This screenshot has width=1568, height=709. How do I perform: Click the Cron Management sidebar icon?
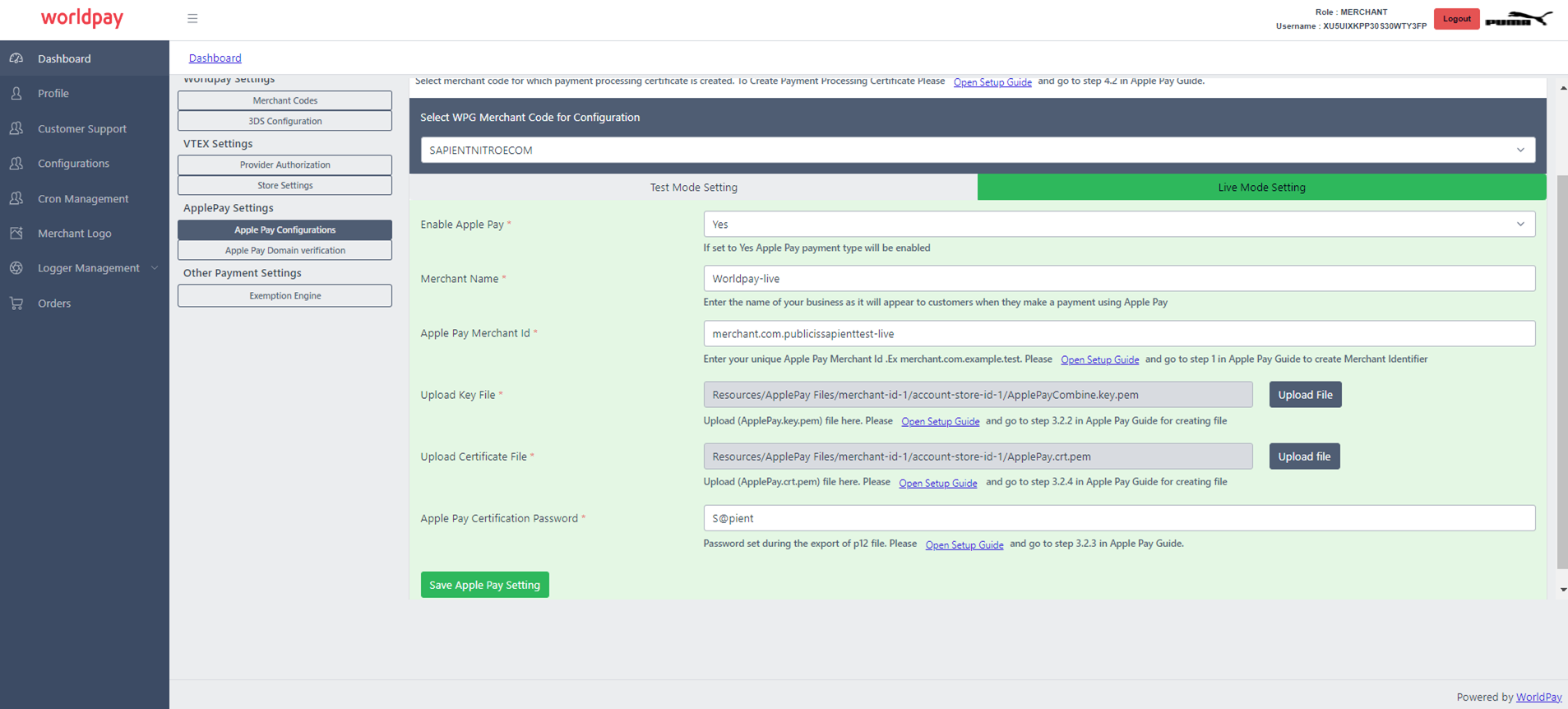pyautogui.click(x=16, y=198)
